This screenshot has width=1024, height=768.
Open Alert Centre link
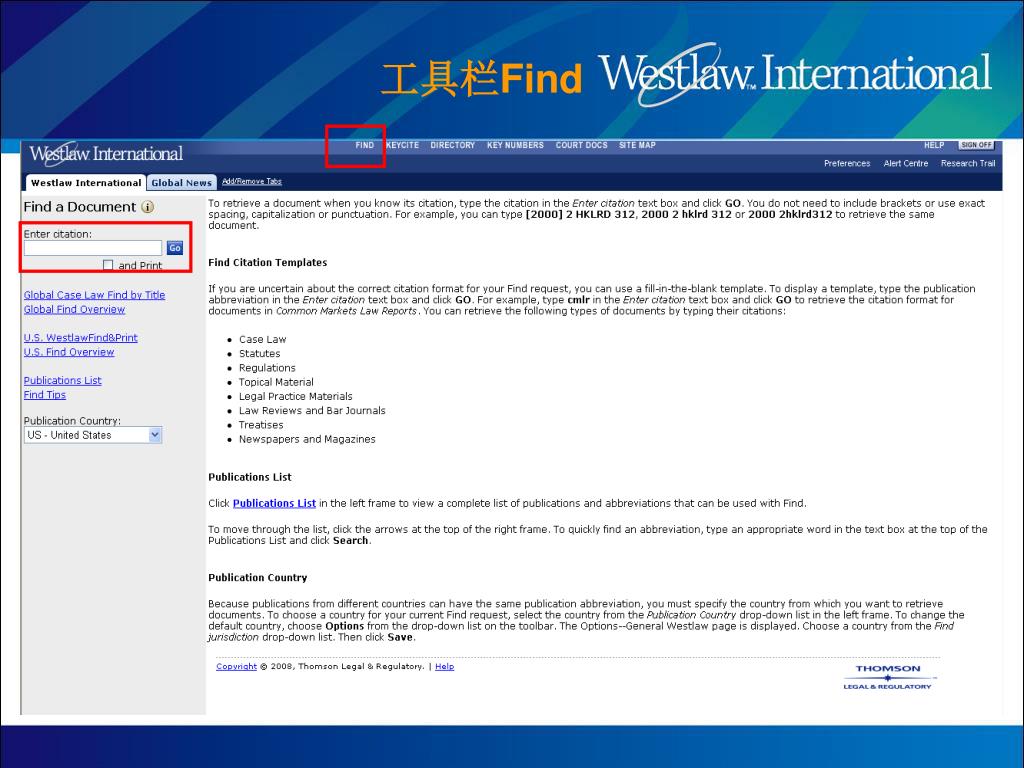(906, 163)
